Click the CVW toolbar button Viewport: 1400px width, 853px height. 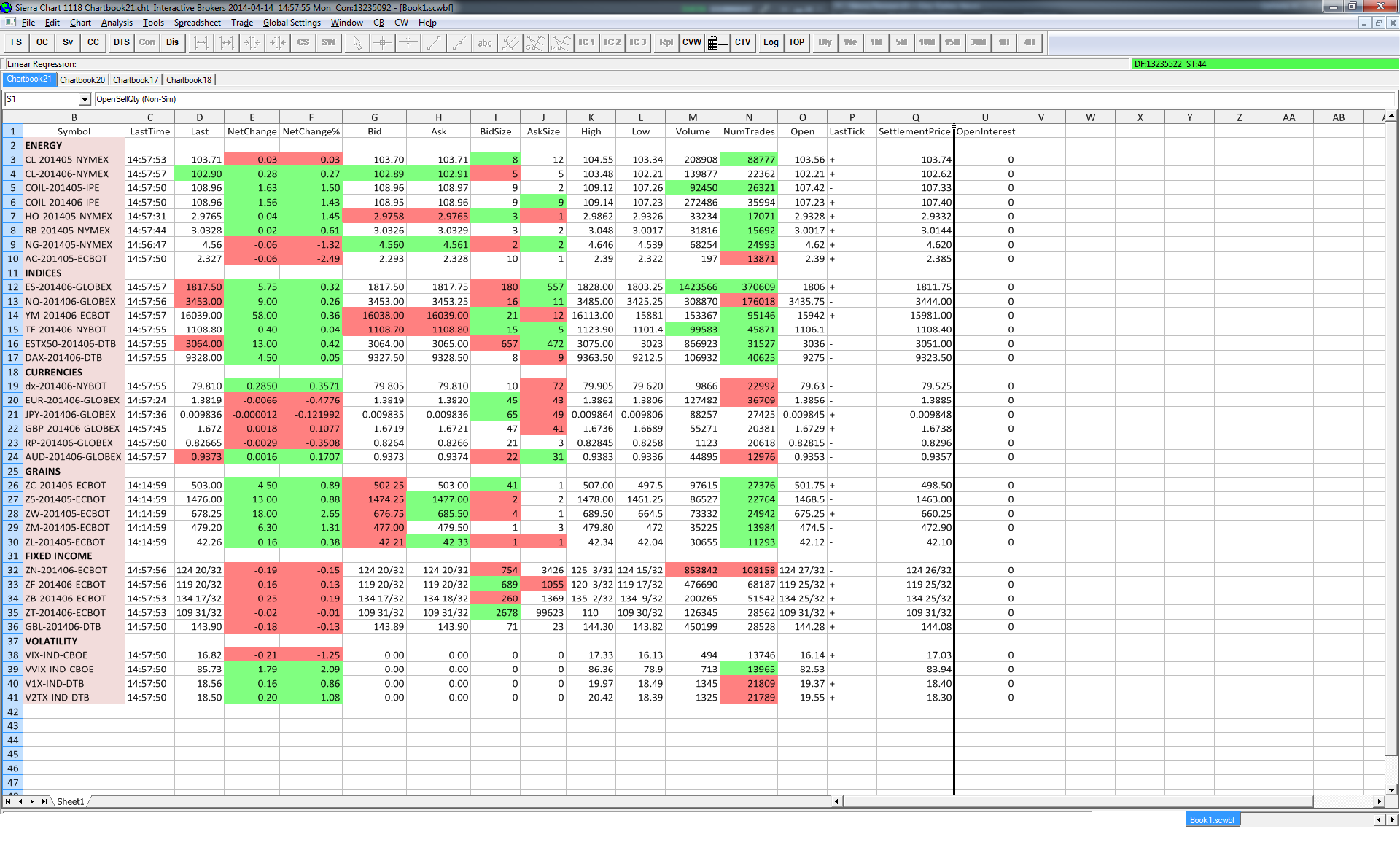click(691, 42)
